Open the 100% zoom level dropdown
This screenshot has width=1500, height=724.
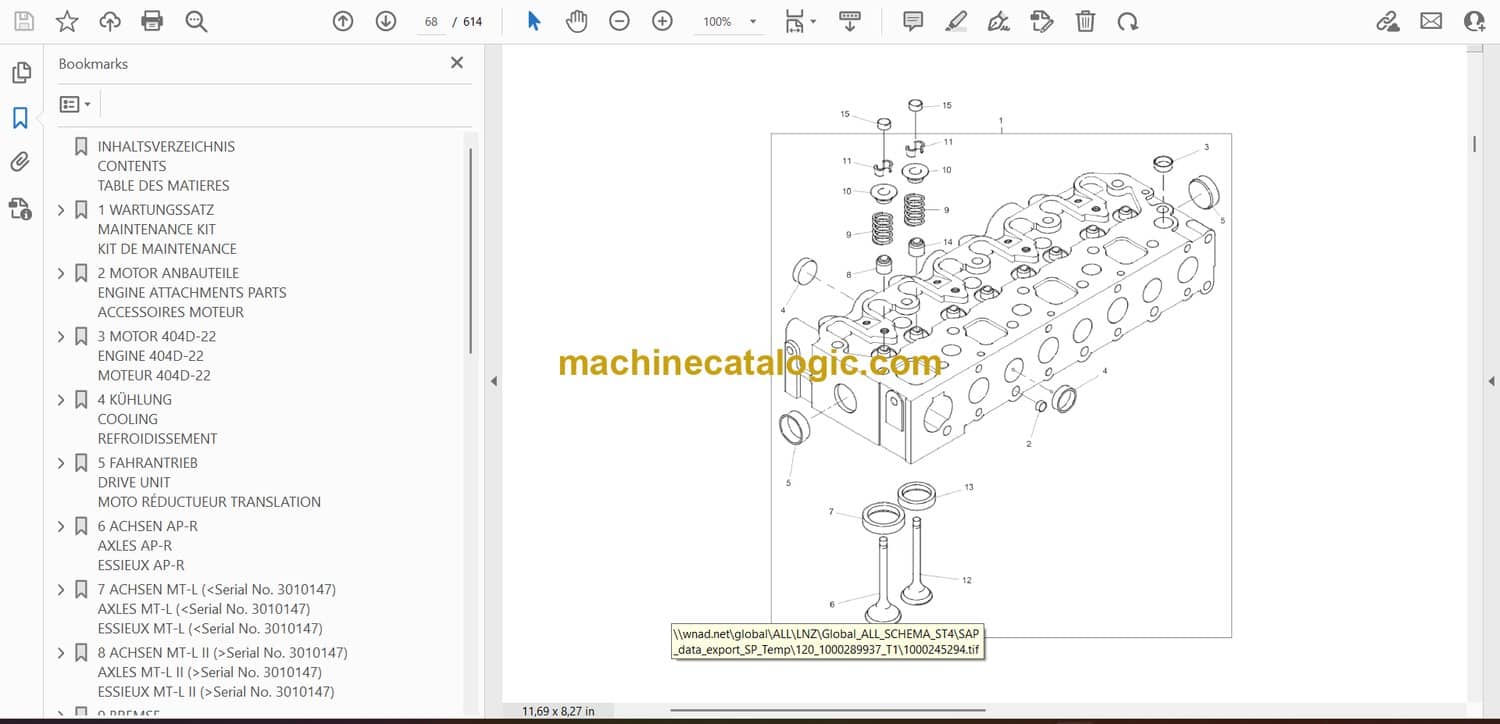[x=727, y=21]
